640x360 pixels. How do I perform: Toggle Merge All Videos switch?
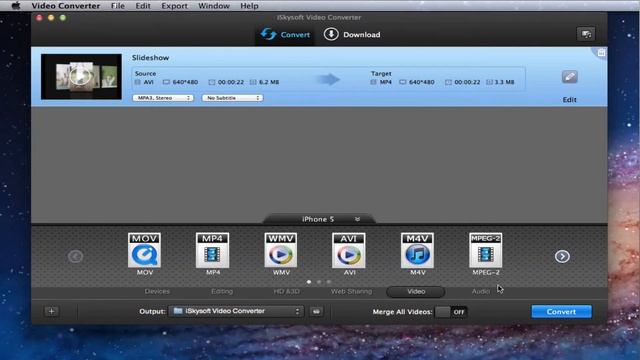[451, 312]
